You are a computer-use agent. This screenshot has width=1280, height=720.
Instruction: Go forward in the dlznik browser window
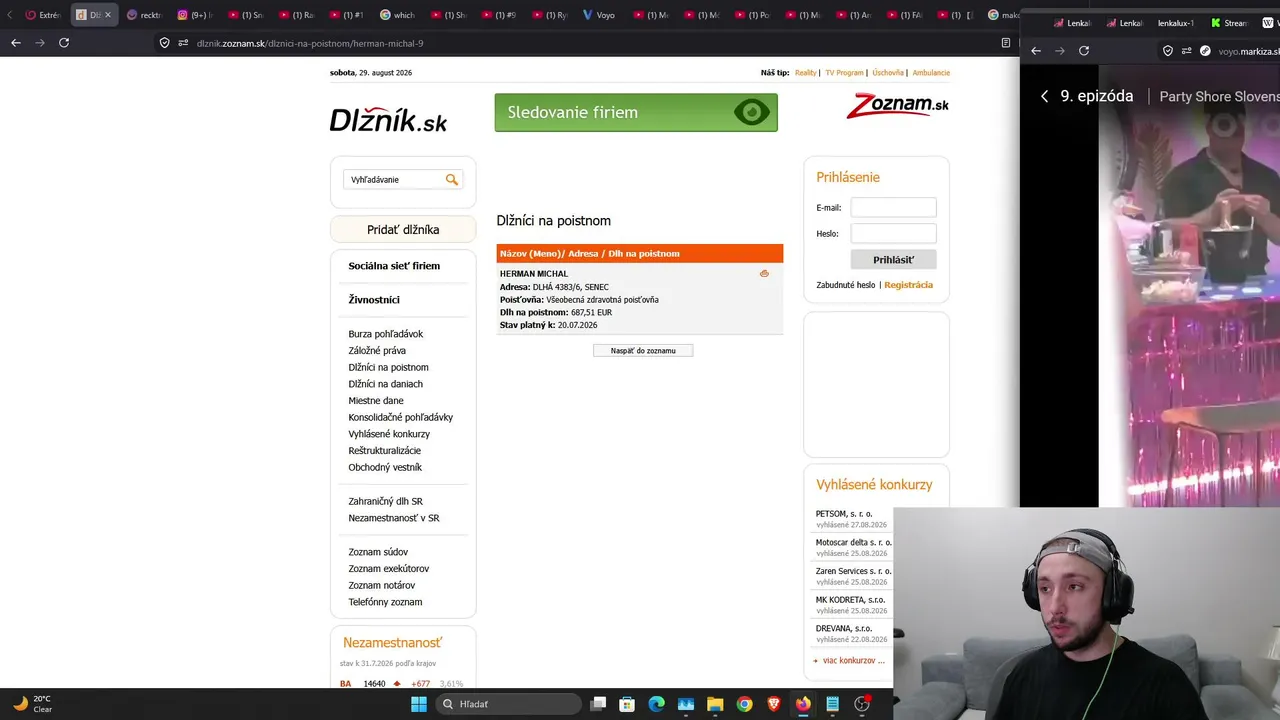pos(40,43)
